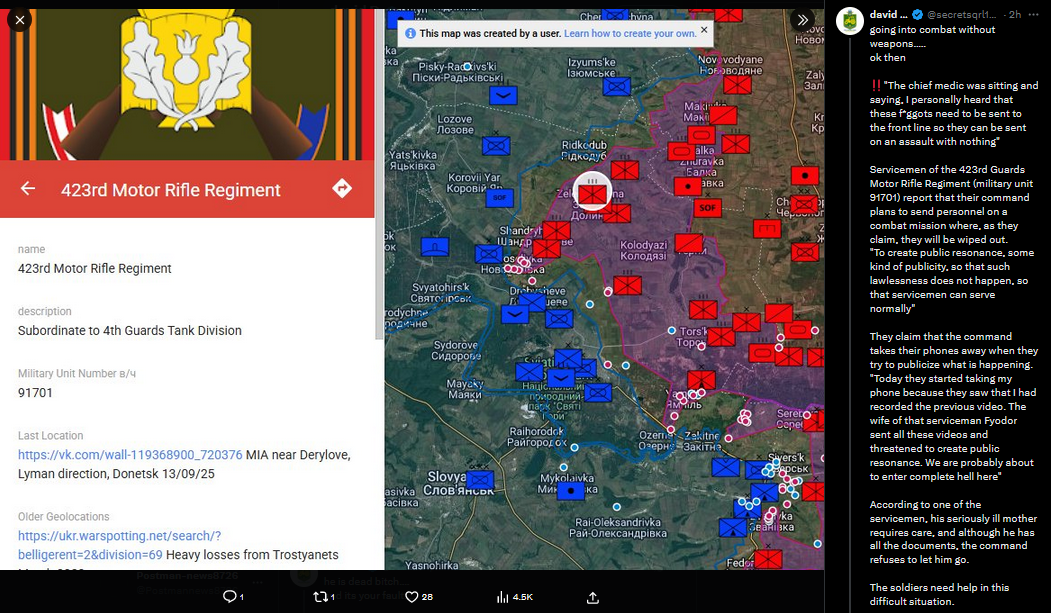Click red unit marker near Novovodyane

point(737,84)
